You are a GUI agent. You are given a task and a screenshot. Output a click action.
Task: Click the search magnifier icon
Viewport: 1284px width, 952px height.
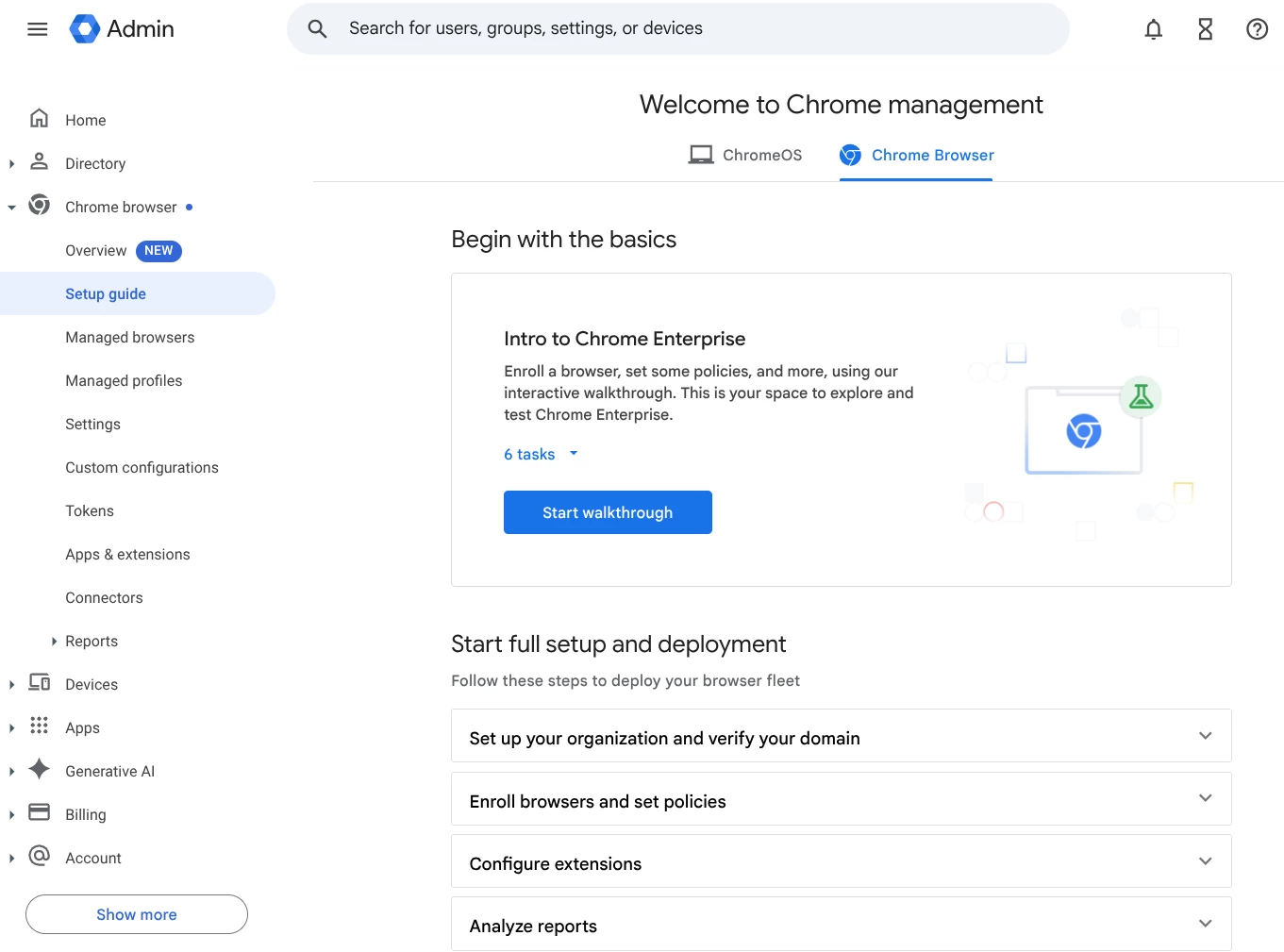(x=318, y=29)
